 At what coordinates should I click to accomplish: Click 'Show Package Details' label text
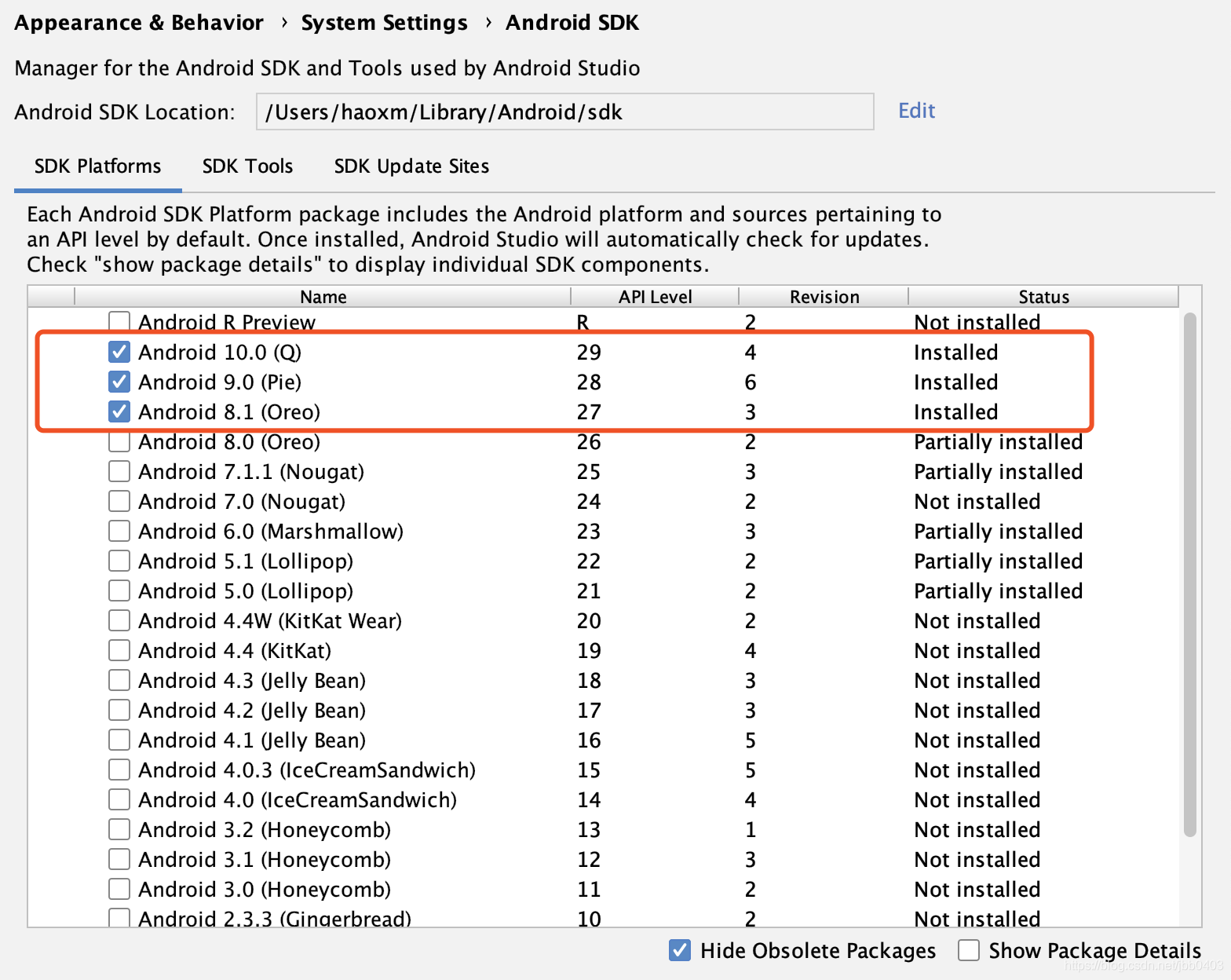point(1095,950)
